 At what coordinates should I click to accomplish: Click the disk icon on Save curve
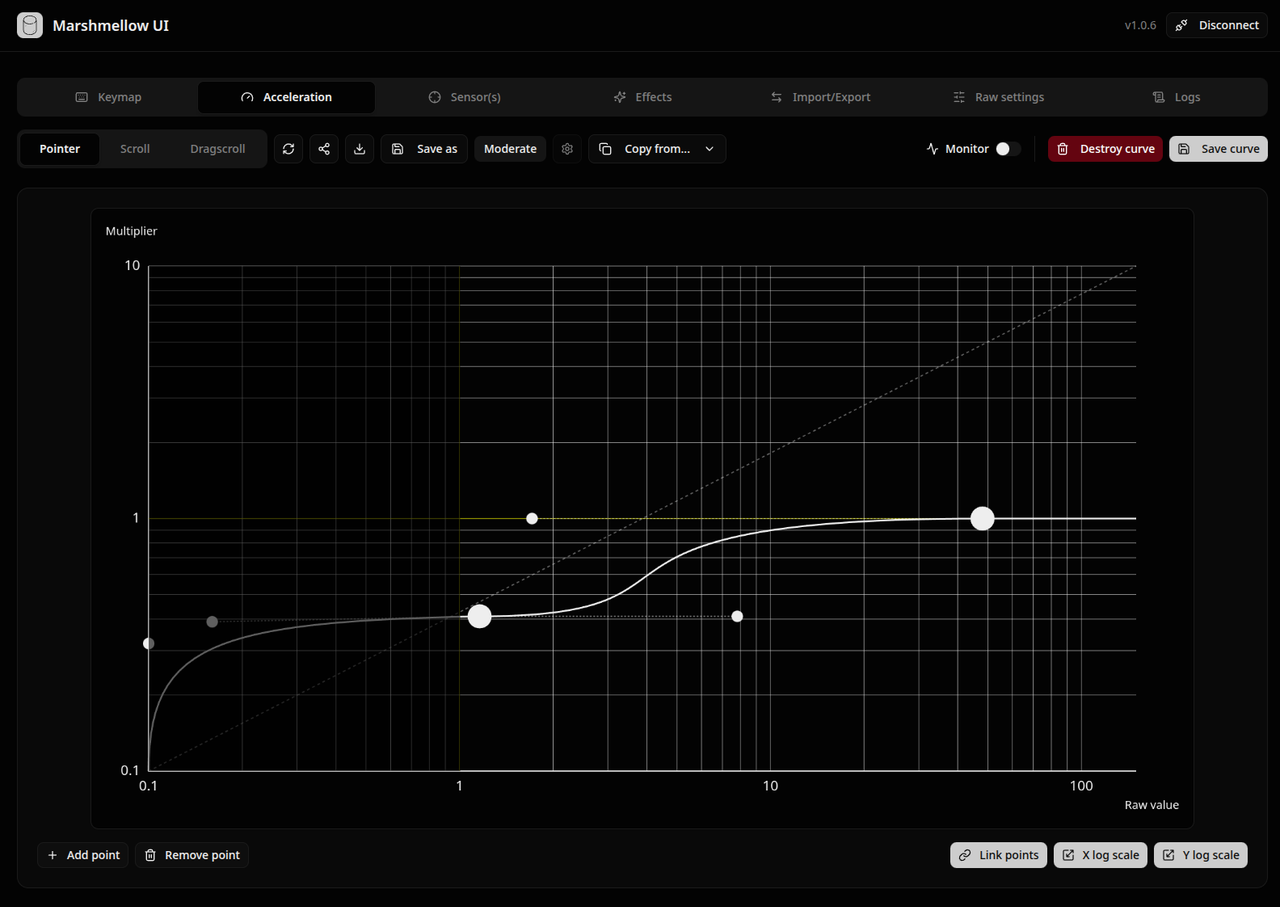[x=1184, y=149]
